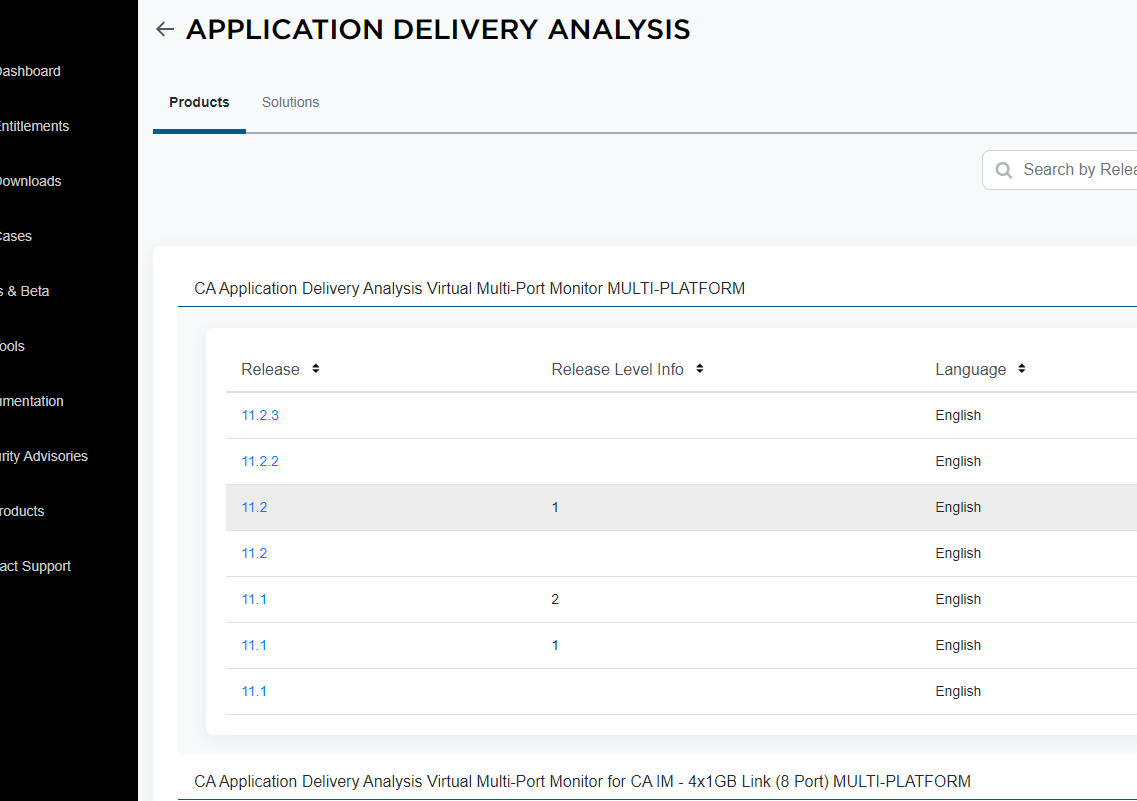1137x801 pixels.
Task: Open release 11.2.2 link
Action: [260, 461]
